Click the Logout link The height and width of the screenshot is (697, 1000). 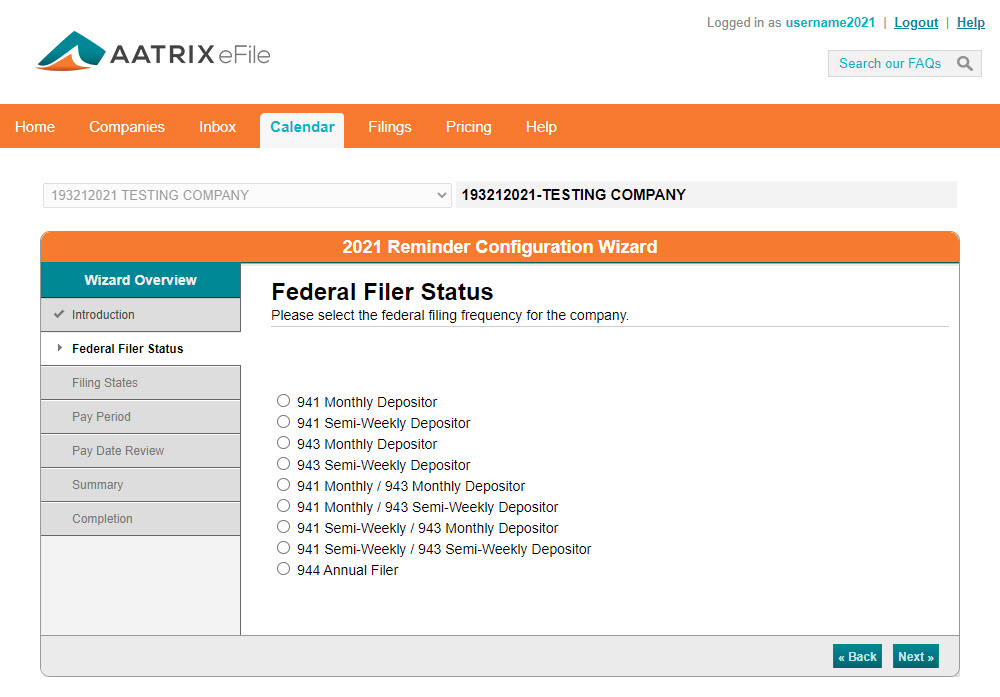pos(916,23)
